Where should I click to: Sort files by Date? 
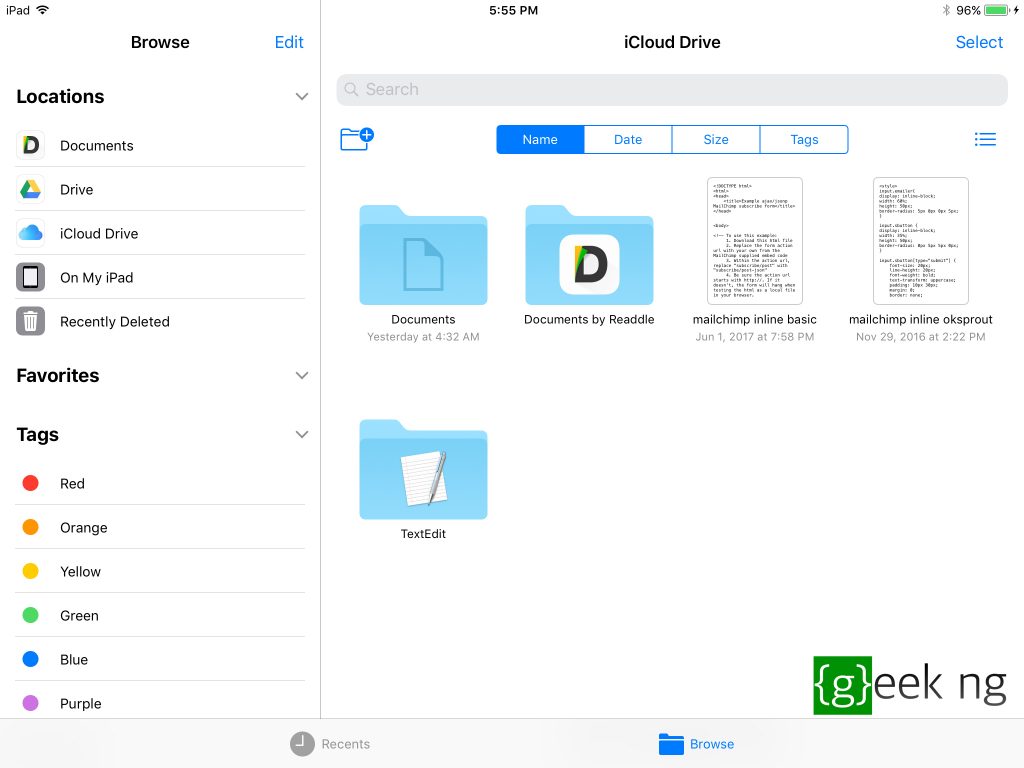pyautogui.click(x=628, y=140)
